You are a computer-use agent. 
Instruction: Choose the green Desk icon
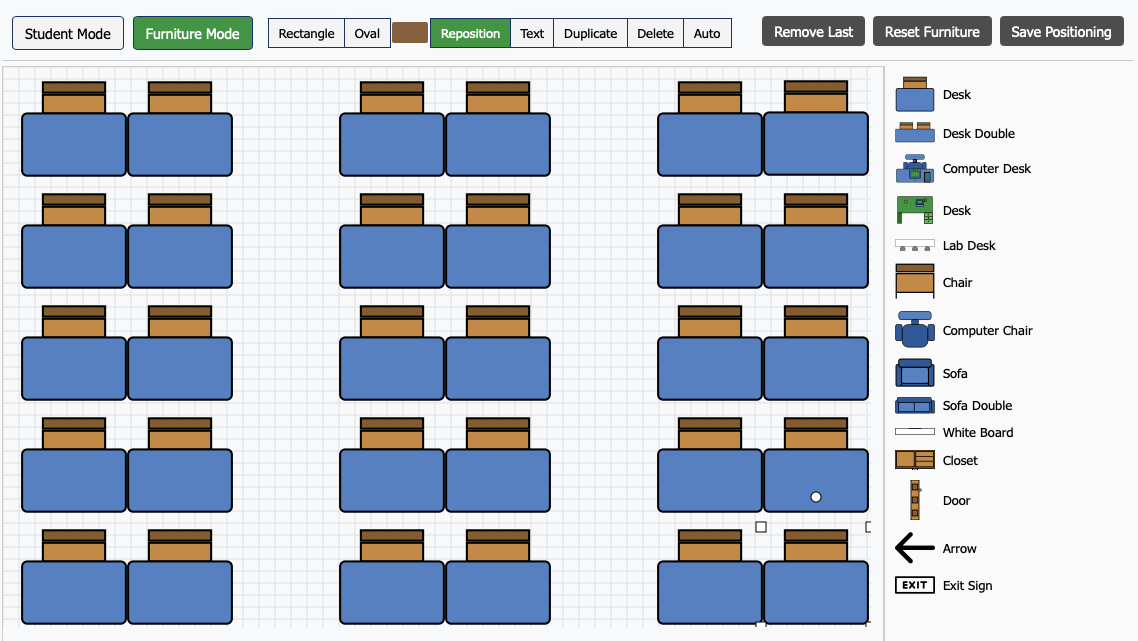click(x=914, y=210)
